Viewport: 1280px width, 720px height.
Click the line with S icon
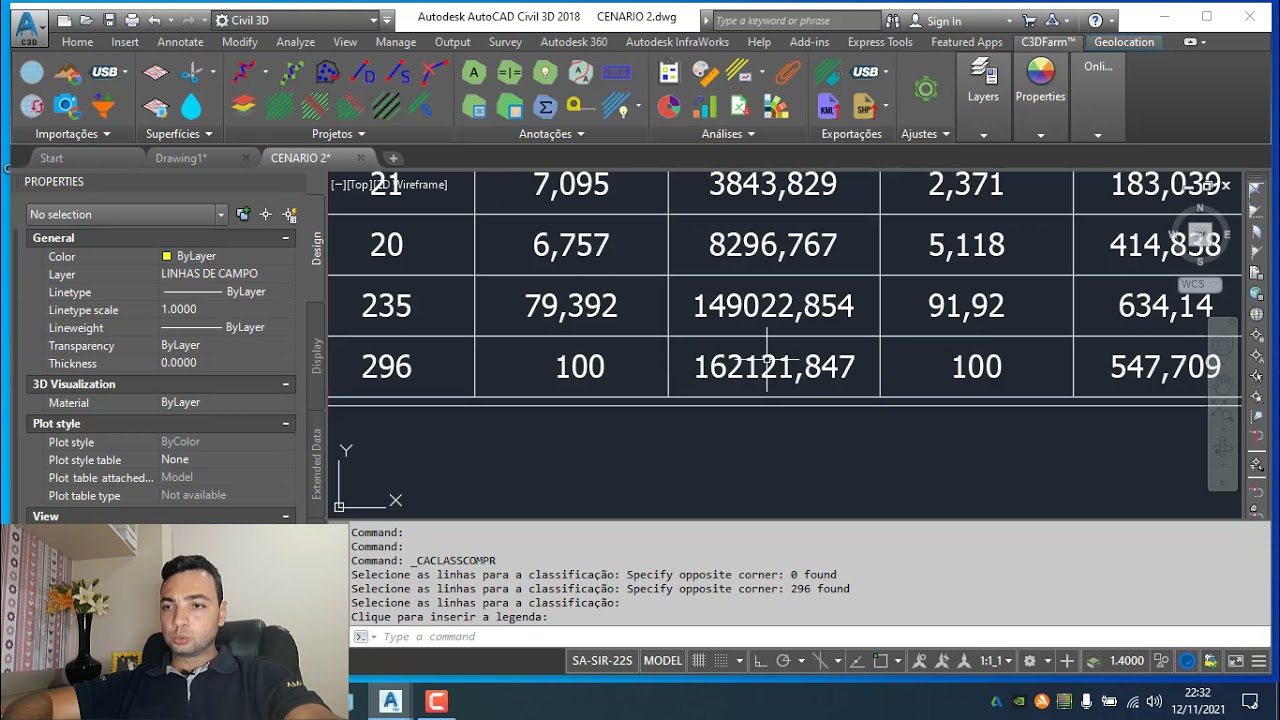[x=399, y=72]
